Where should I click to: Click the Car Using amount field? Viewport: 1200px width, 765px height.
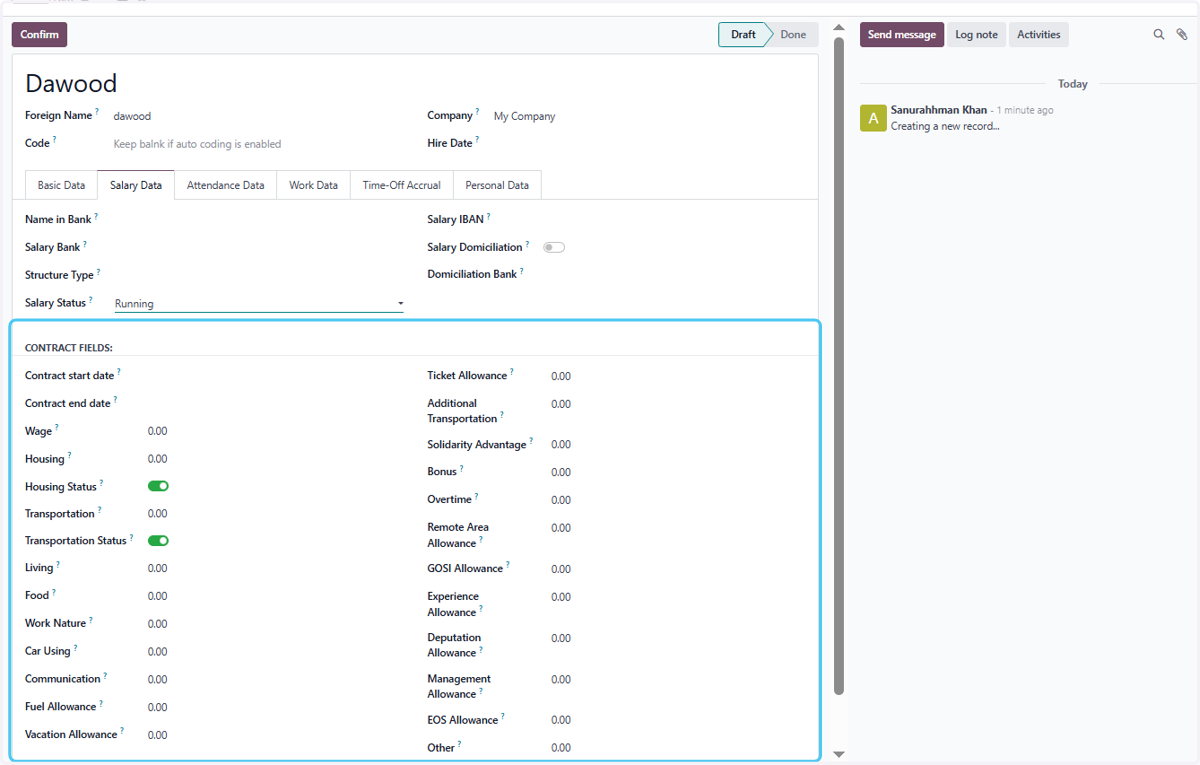[275, 651]
